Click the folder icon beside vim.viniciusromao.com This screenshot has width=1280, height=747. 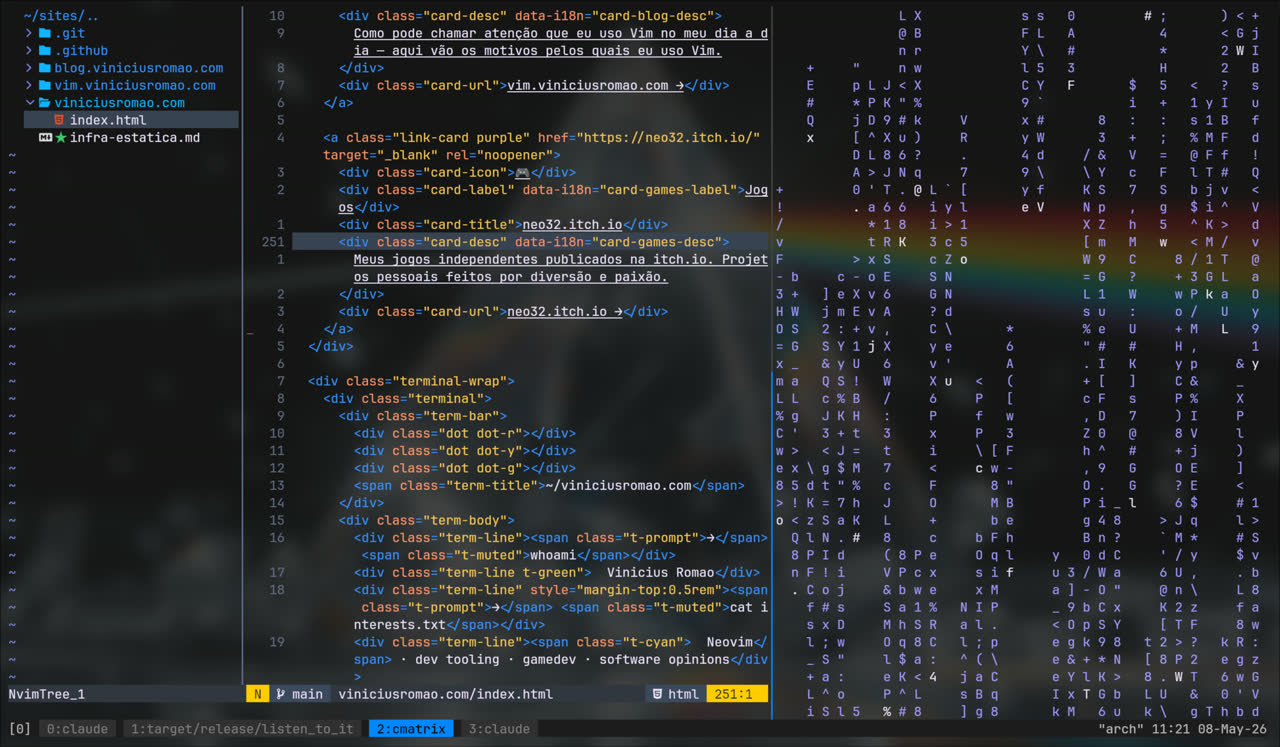[45, 85]
